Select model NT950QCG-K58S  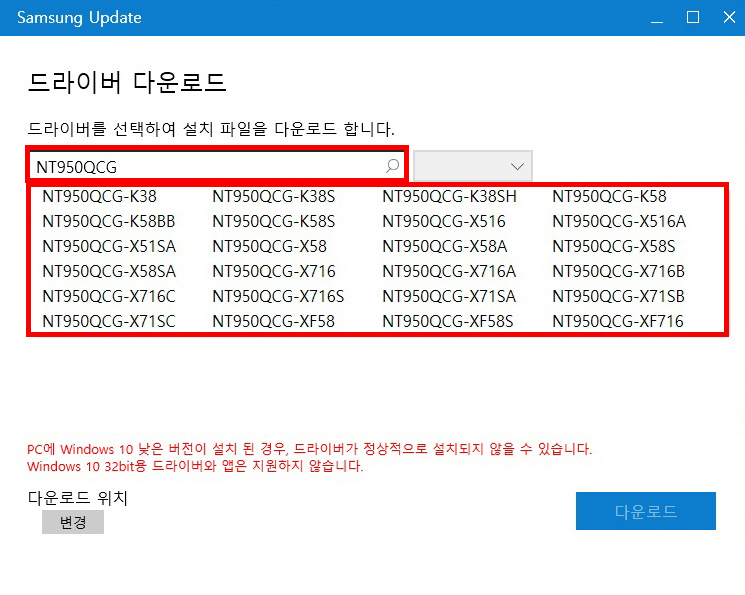274,221
